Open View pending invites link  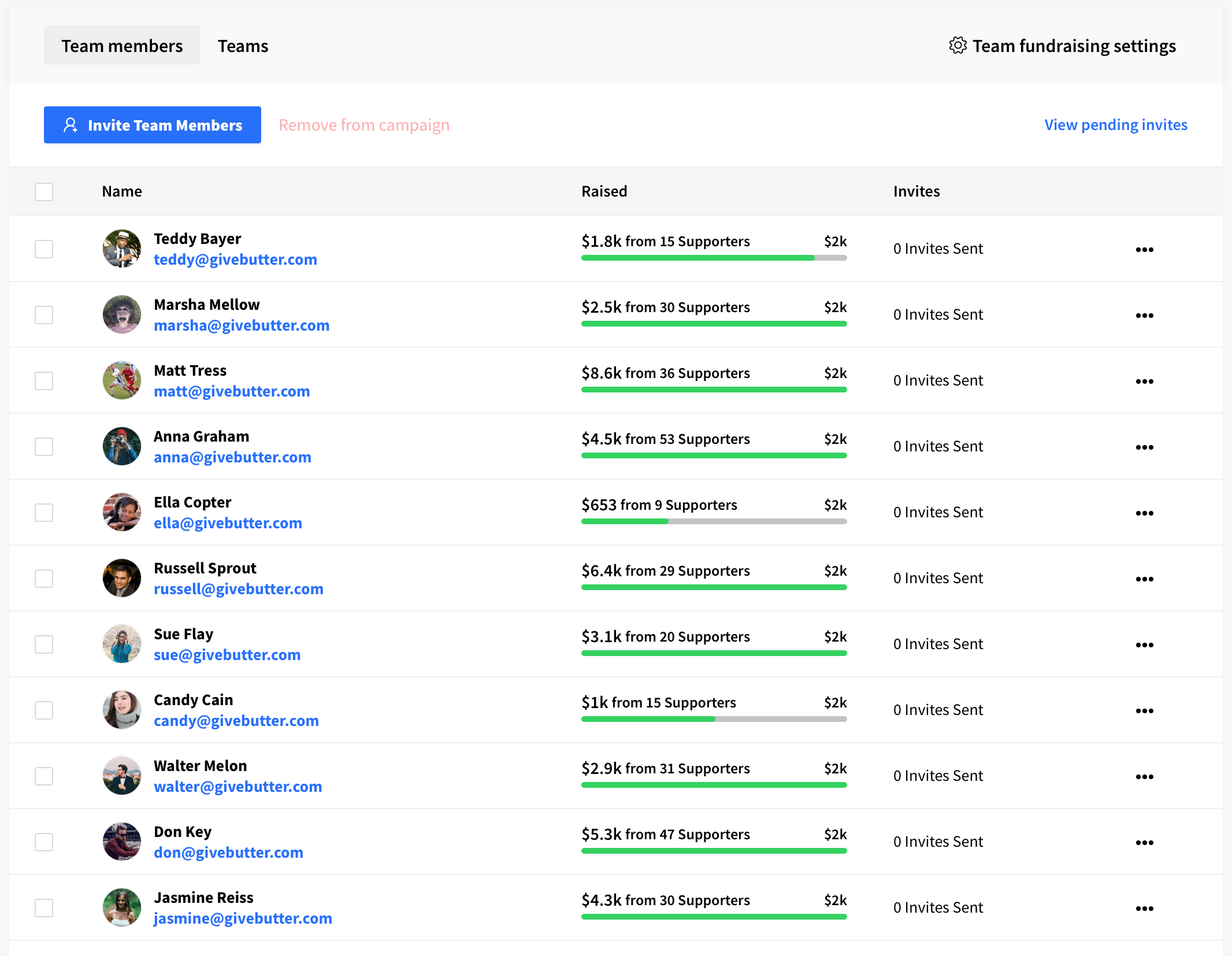click(1115, 125)
